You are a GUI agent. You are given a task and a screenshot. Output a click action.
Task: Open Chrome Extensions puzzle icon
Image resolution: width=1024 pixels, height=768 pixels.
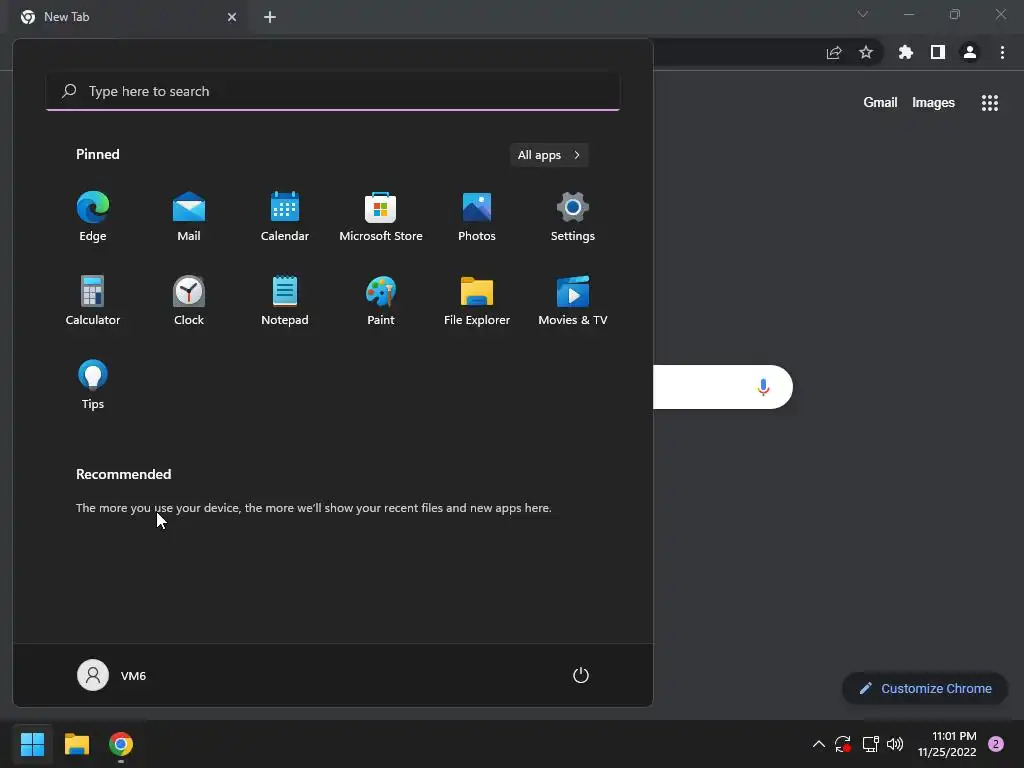[906, 52]
